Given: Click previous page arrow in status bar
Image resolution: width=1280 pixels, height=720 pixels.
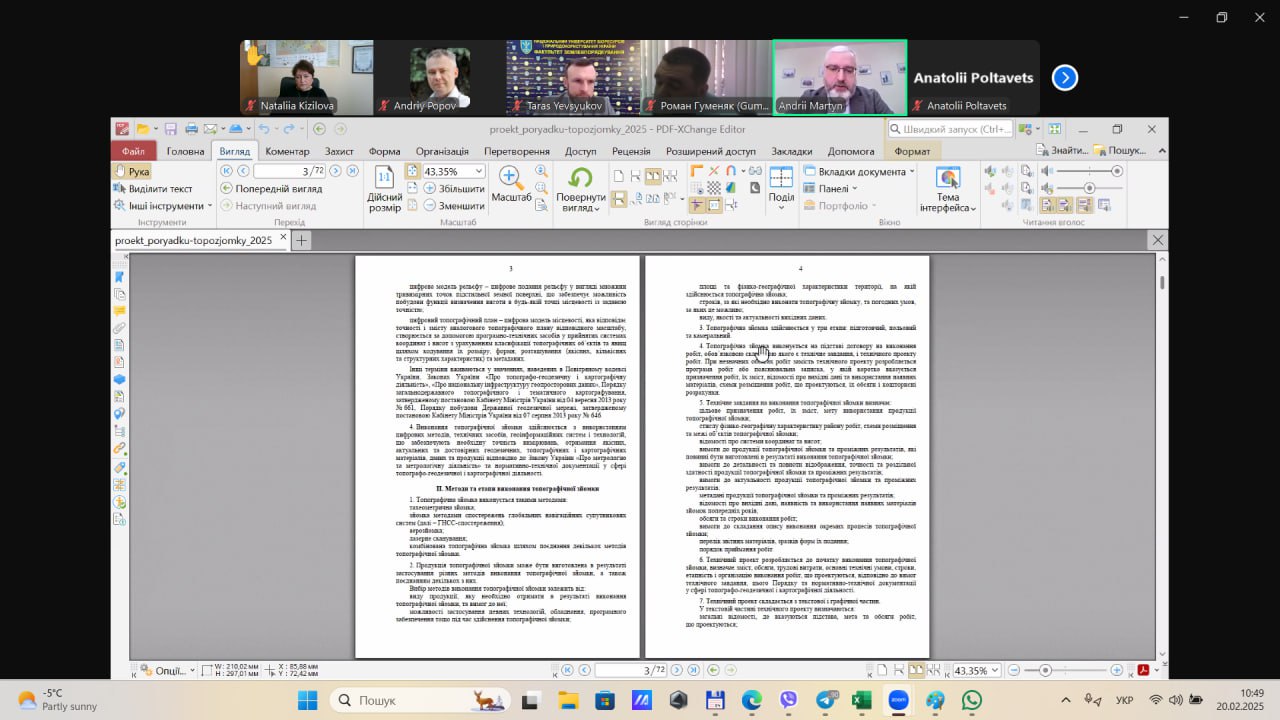Looking at the screenshot, I should pyautogui.click(x=584, y=670).
